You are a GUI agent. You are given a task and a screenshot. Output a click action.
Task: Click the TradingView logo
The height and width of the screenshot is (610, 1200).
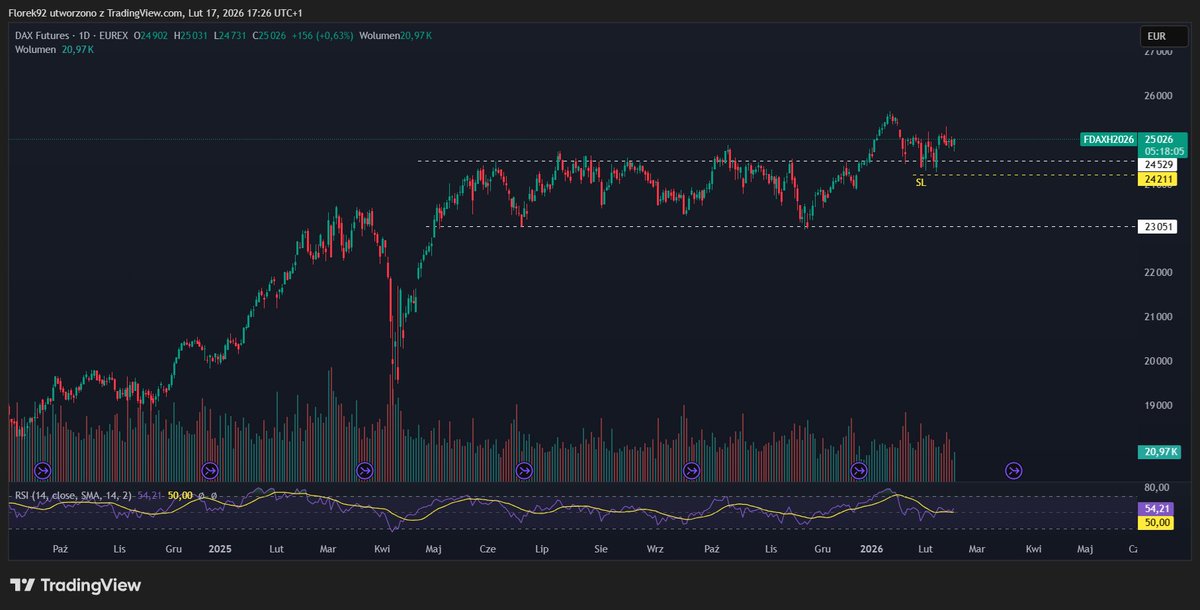click(x=76, y=585)
